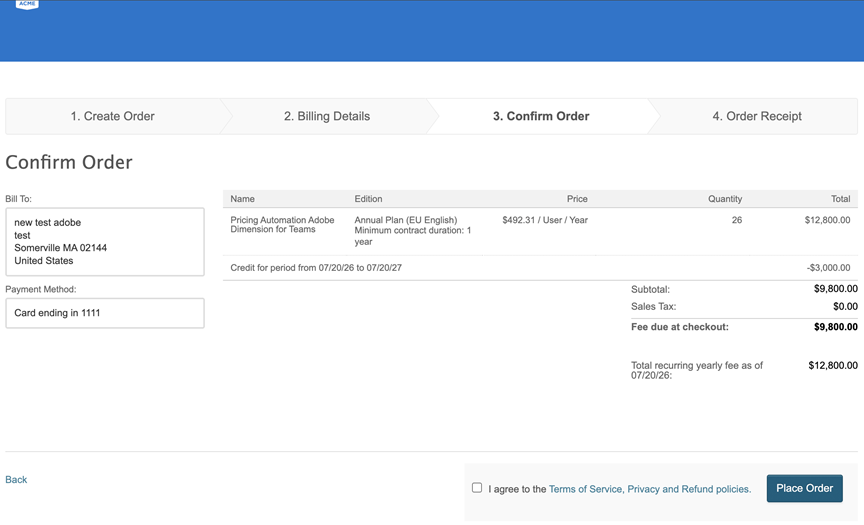
Task: Click the Name column header
Action: pos(242,199)
